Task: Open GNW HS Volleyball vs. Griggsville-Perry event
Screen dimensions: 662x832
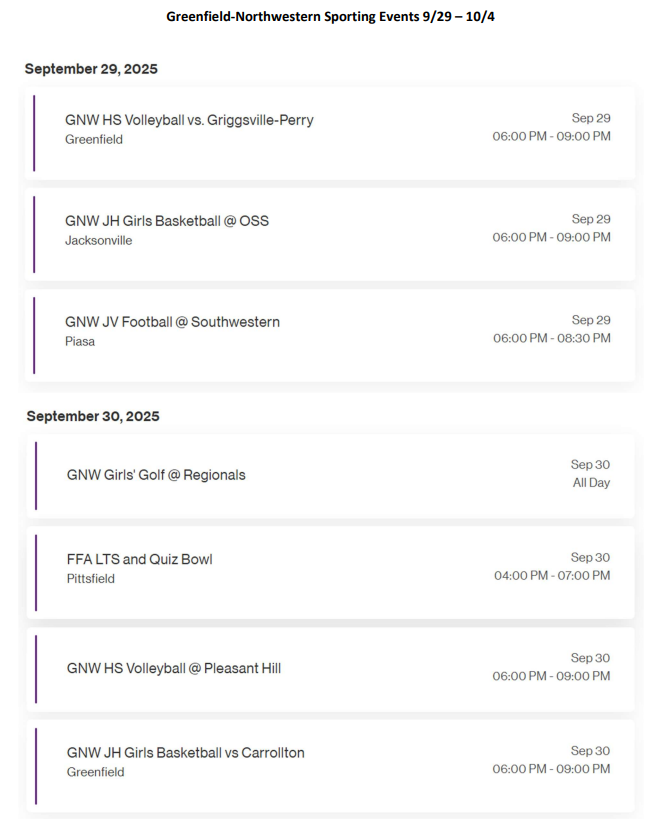Action: [189, 120]
